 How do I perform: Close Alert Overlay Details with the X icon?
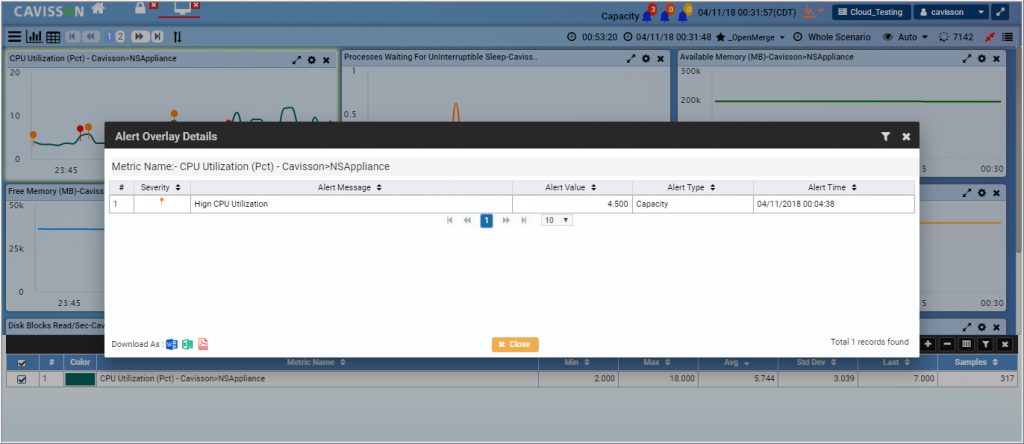point(906,136)
